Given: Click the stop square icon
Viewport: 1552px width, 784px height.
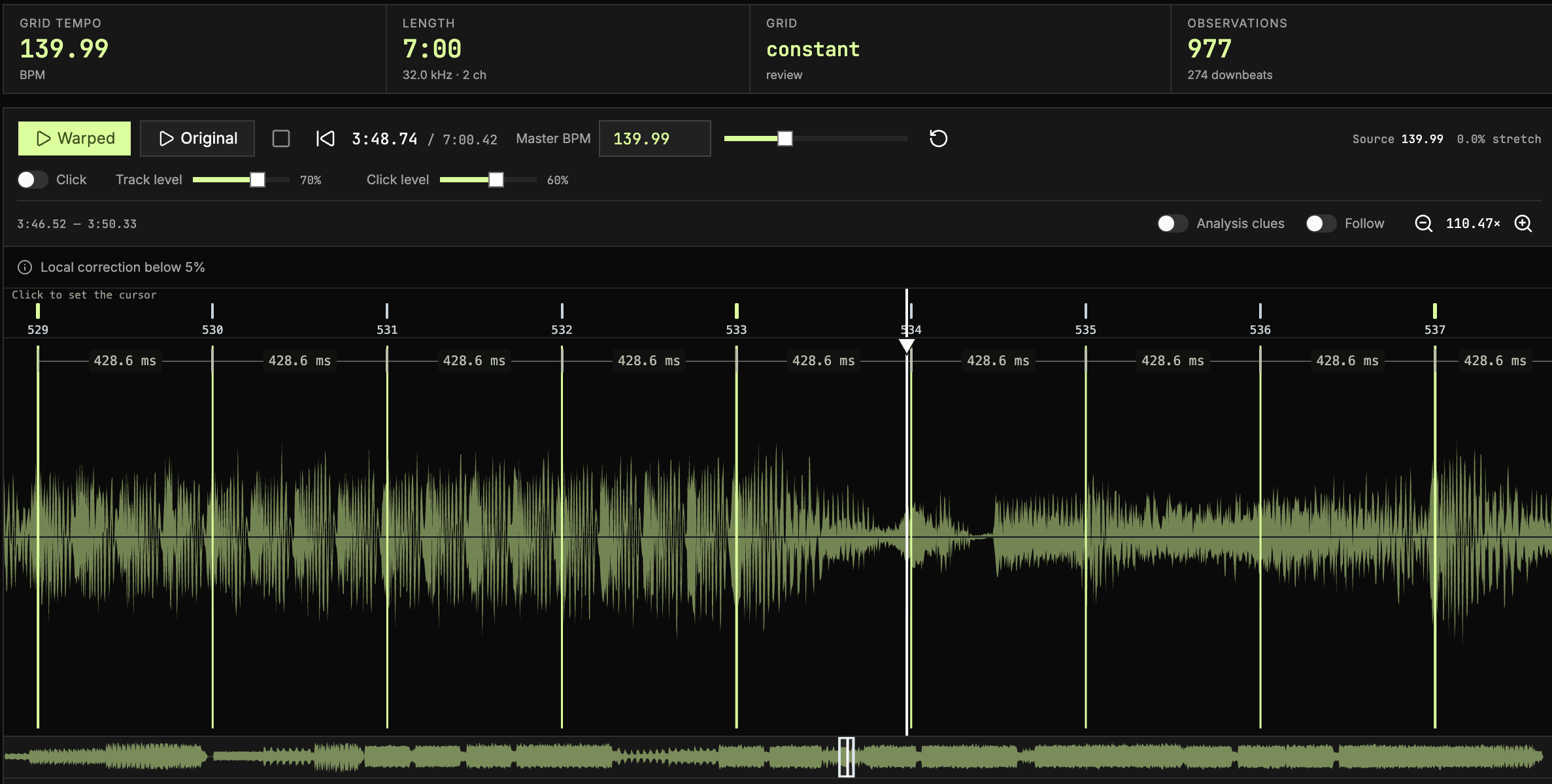Looking at the screenshot, I should pyautogui.click(x=281, y=139).
